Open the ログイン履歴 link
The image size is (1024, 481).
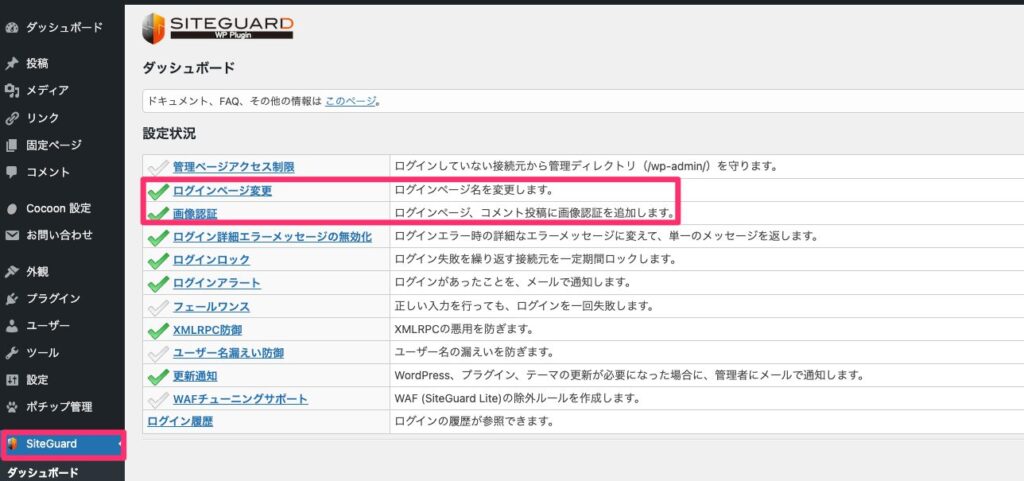coord(180,421)
